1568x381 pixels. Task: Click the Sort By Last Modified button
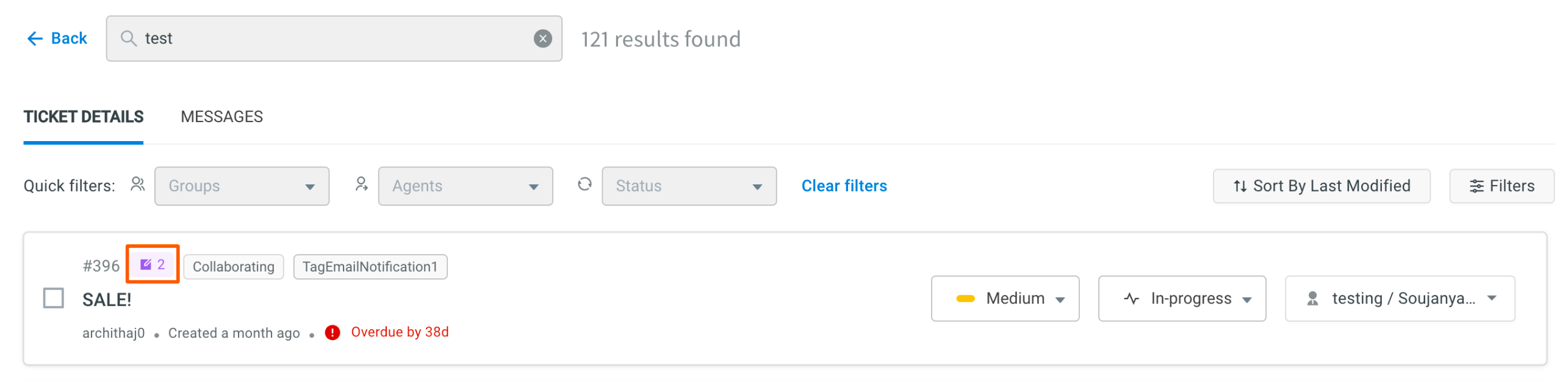[x=1321, y=186]
